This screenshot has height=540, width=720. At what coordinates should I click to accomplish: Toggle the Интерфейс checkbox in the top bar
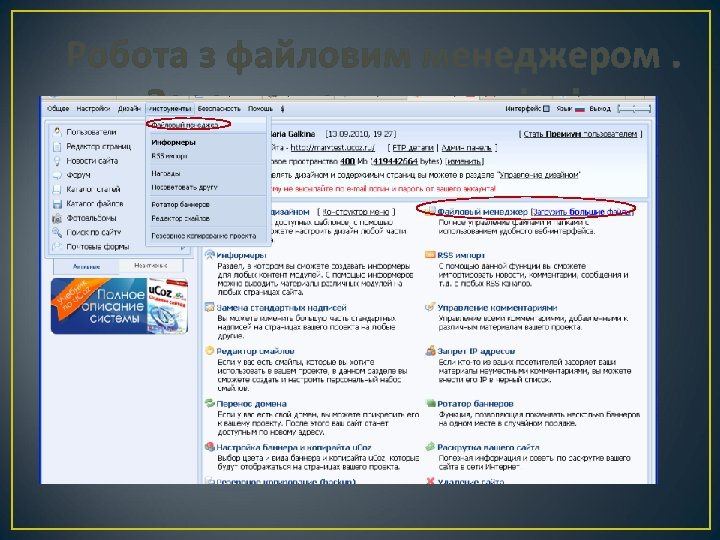point(546,109)
